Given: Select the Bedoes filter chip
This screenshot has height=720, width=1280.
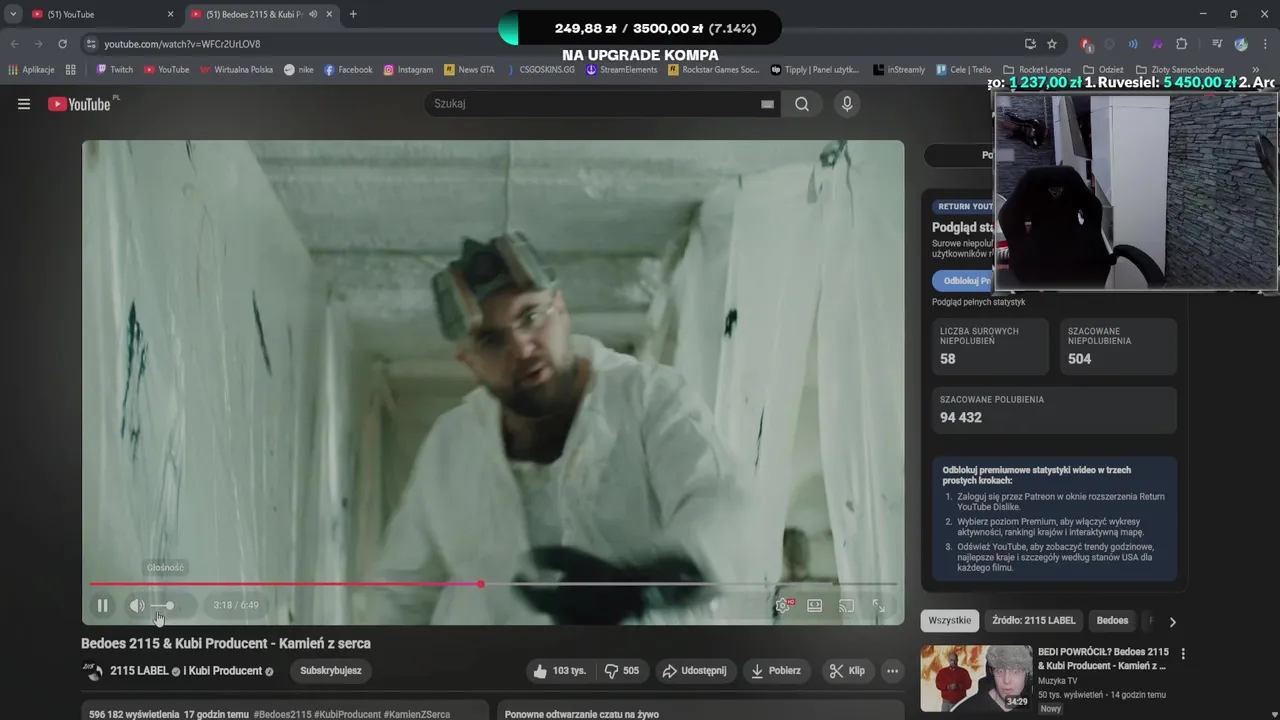Looking at the screenshot, I should click(x=1112, y=621).
